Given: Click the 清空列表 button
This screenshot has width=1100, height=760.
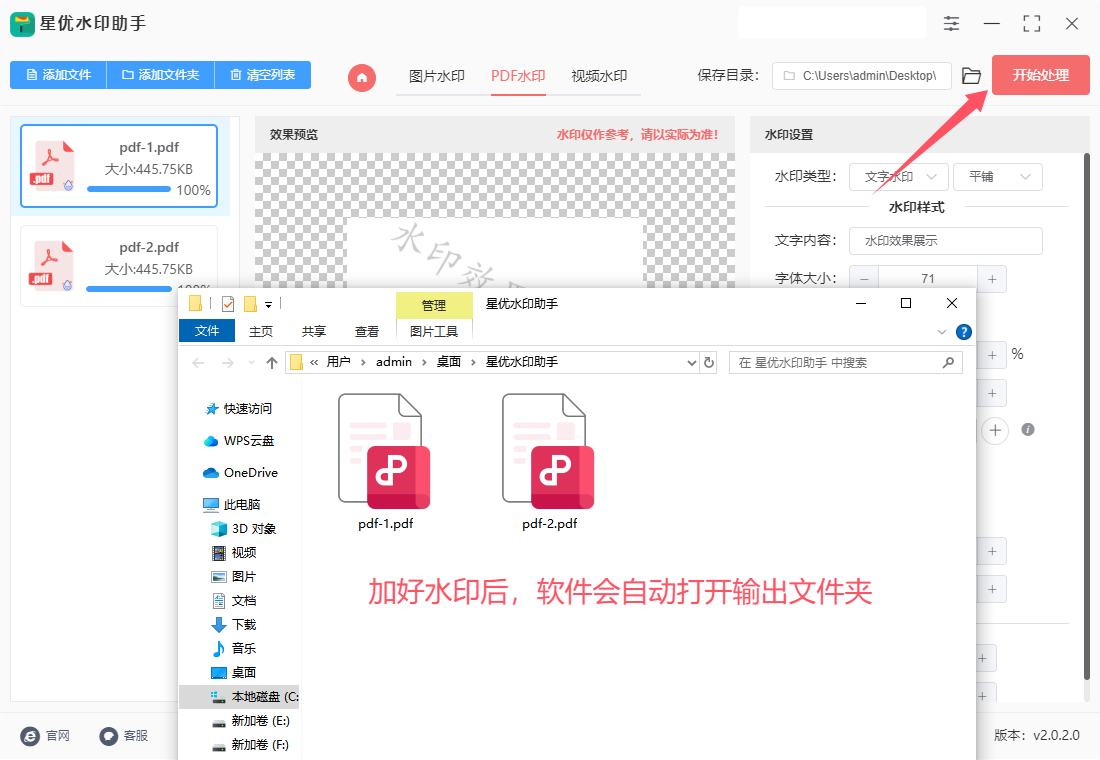Looking at the screenshot, I should point(263,75).
